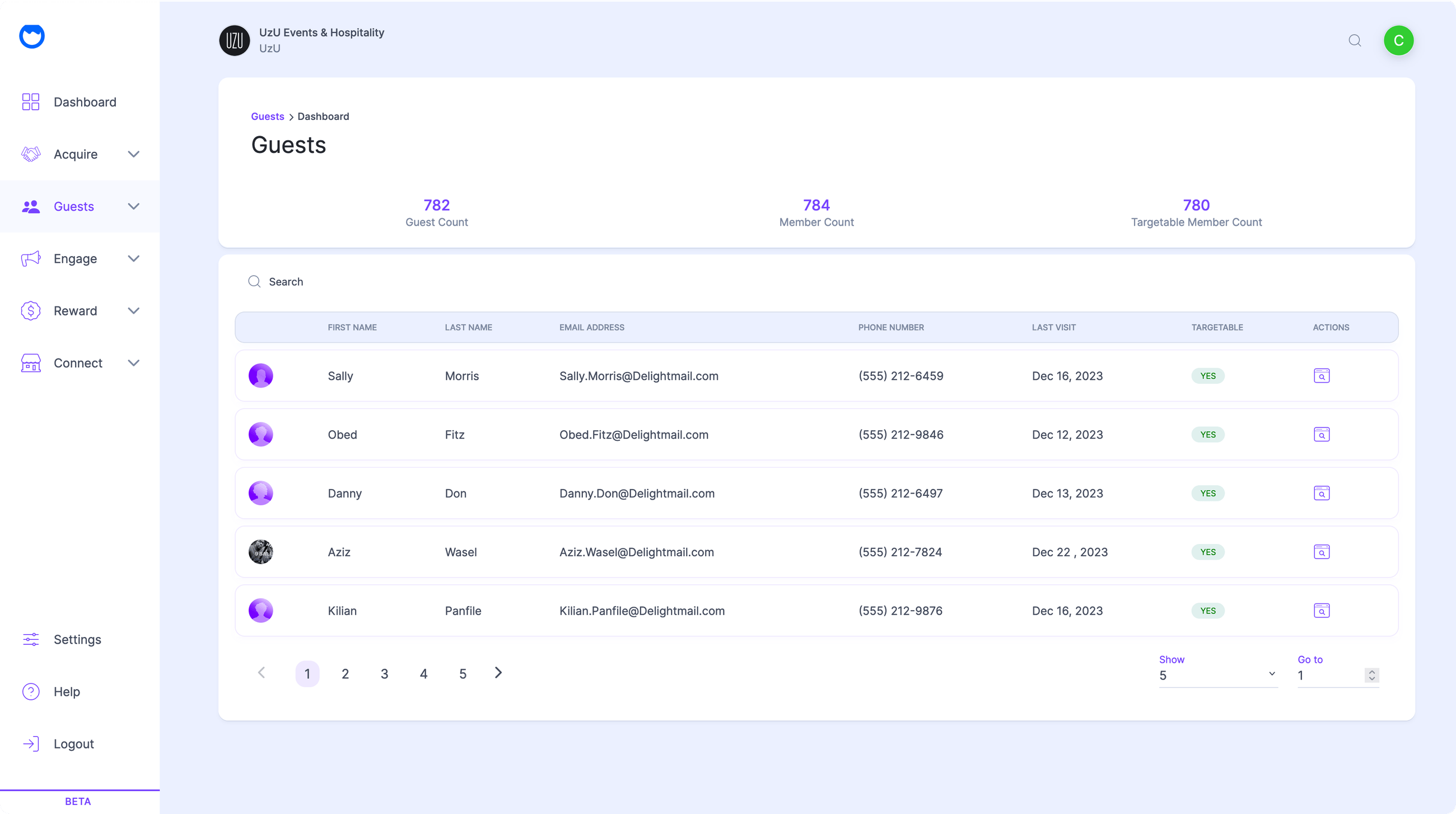Click the UzU company logo

(235, 41)
